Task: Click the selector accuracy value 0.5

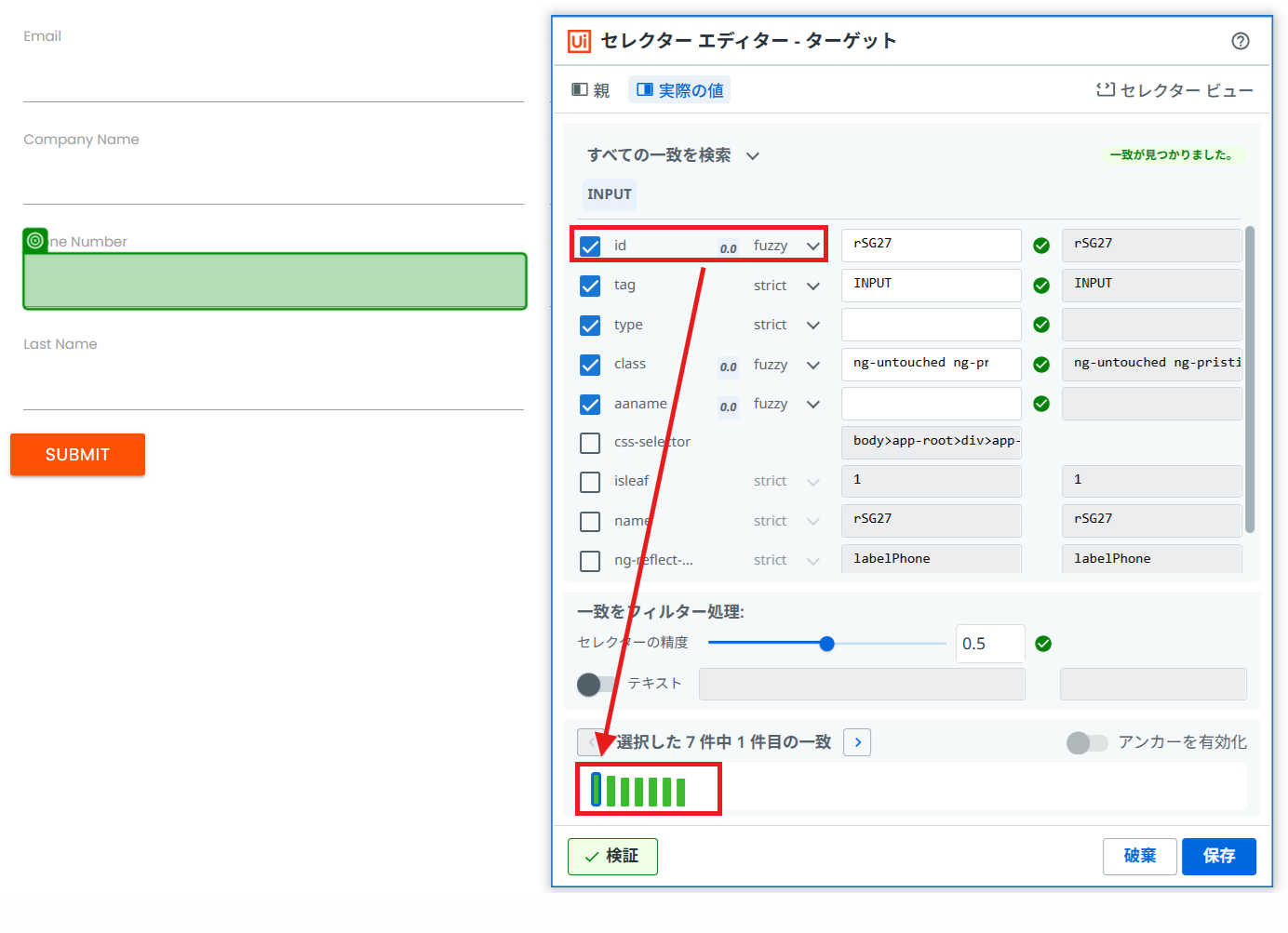Action: tap(990, 644)
